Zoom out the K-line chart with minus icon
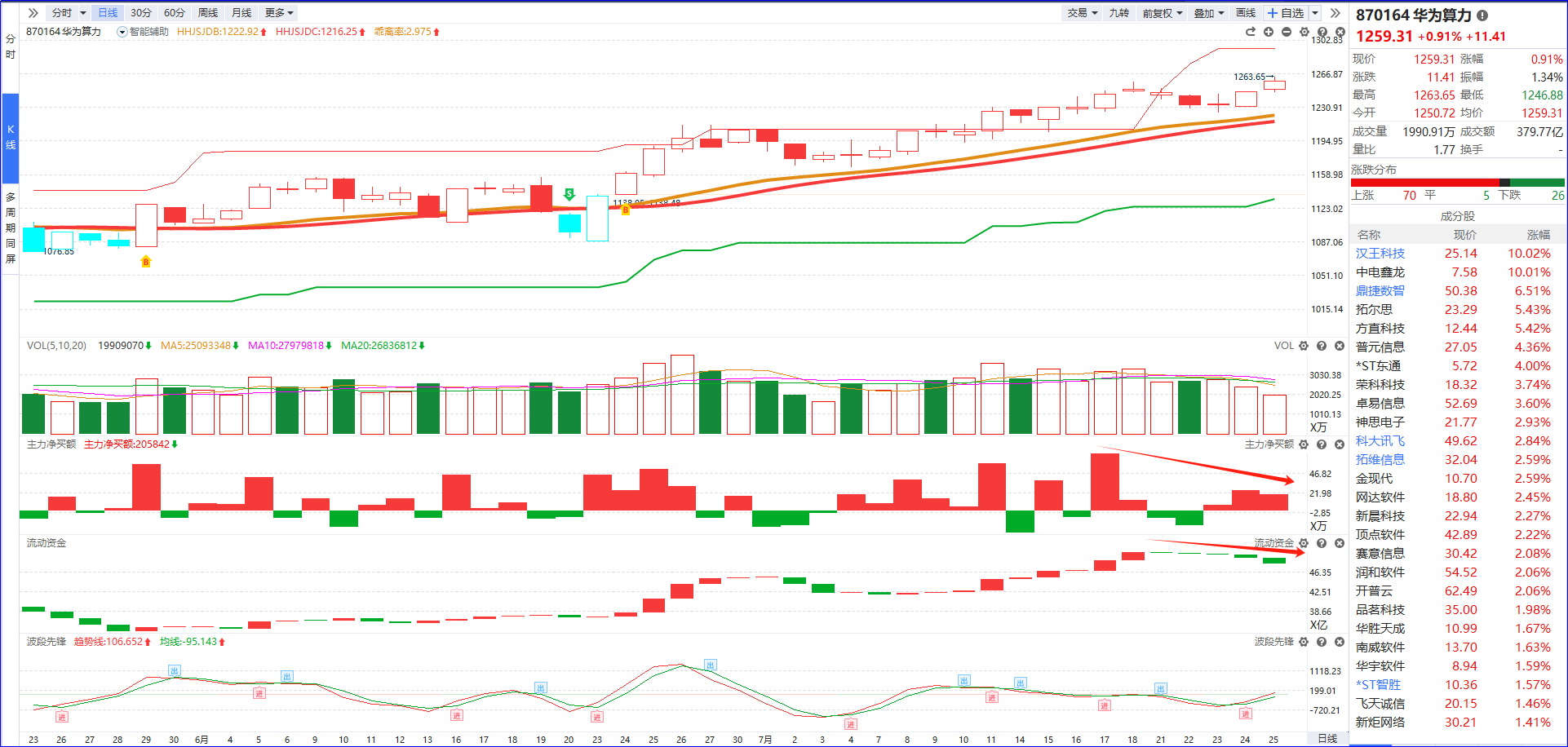The width and height of the screenshot is (1568, 747). point(1287,32)
